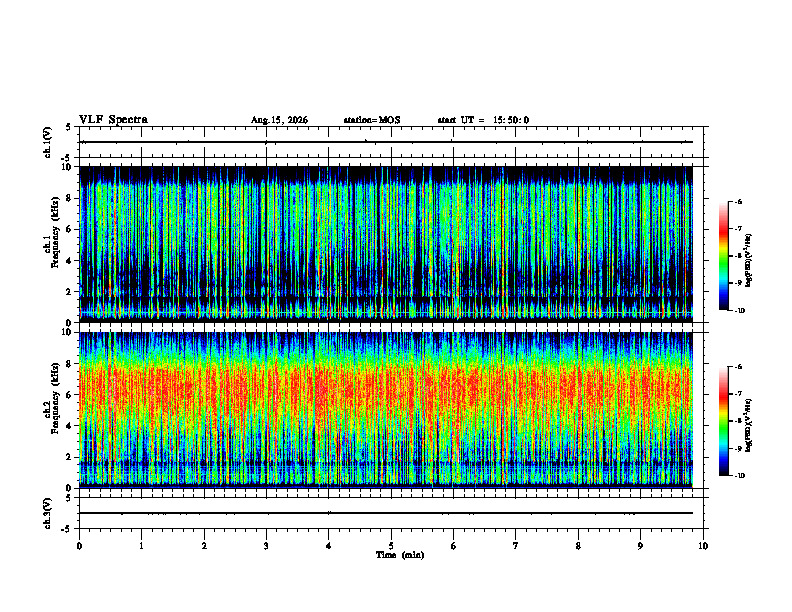Click time-axis tick label '4'

[x=329, y=546]
